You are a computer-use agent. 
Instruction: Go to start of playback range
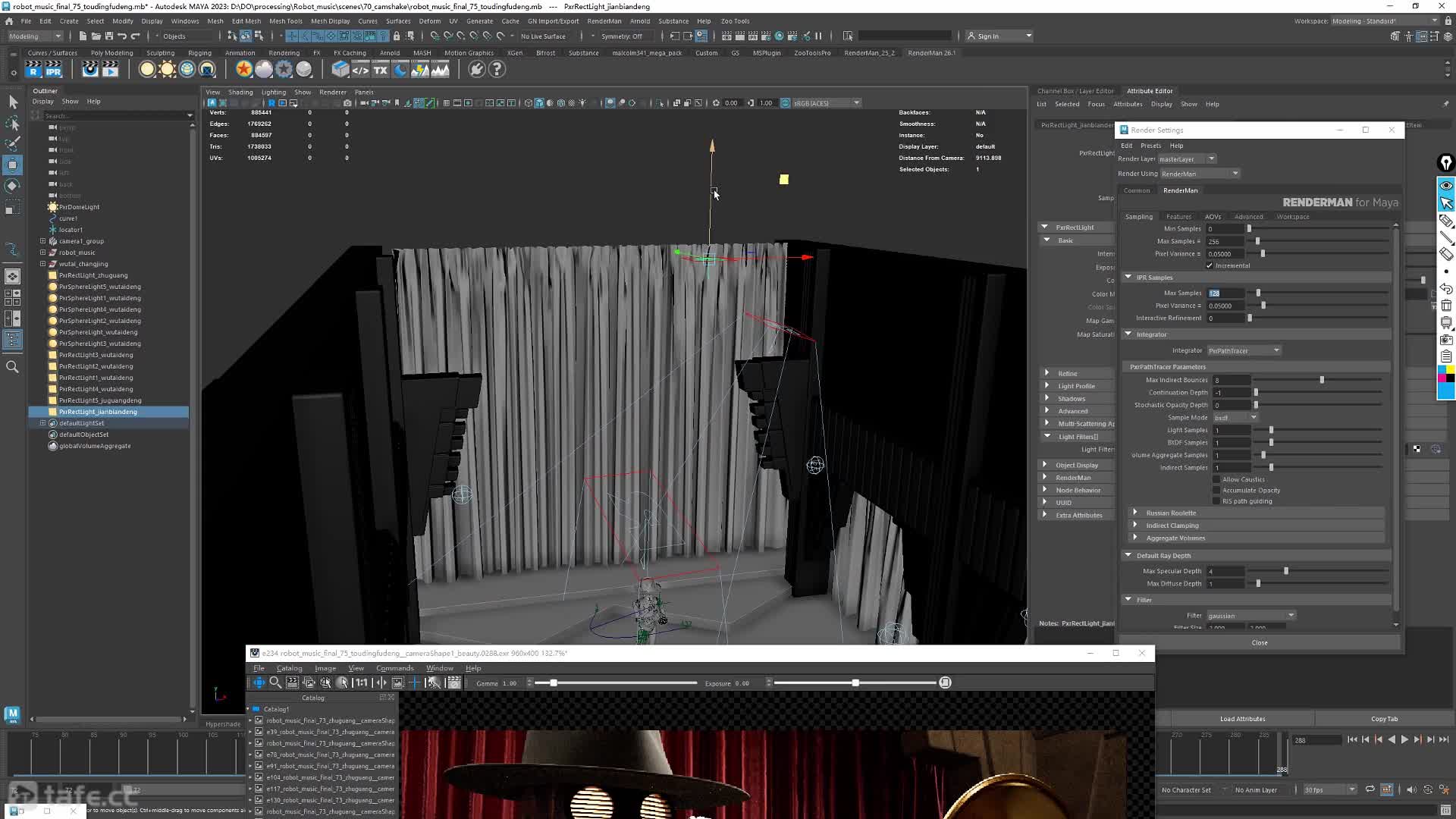(1352, 739)
